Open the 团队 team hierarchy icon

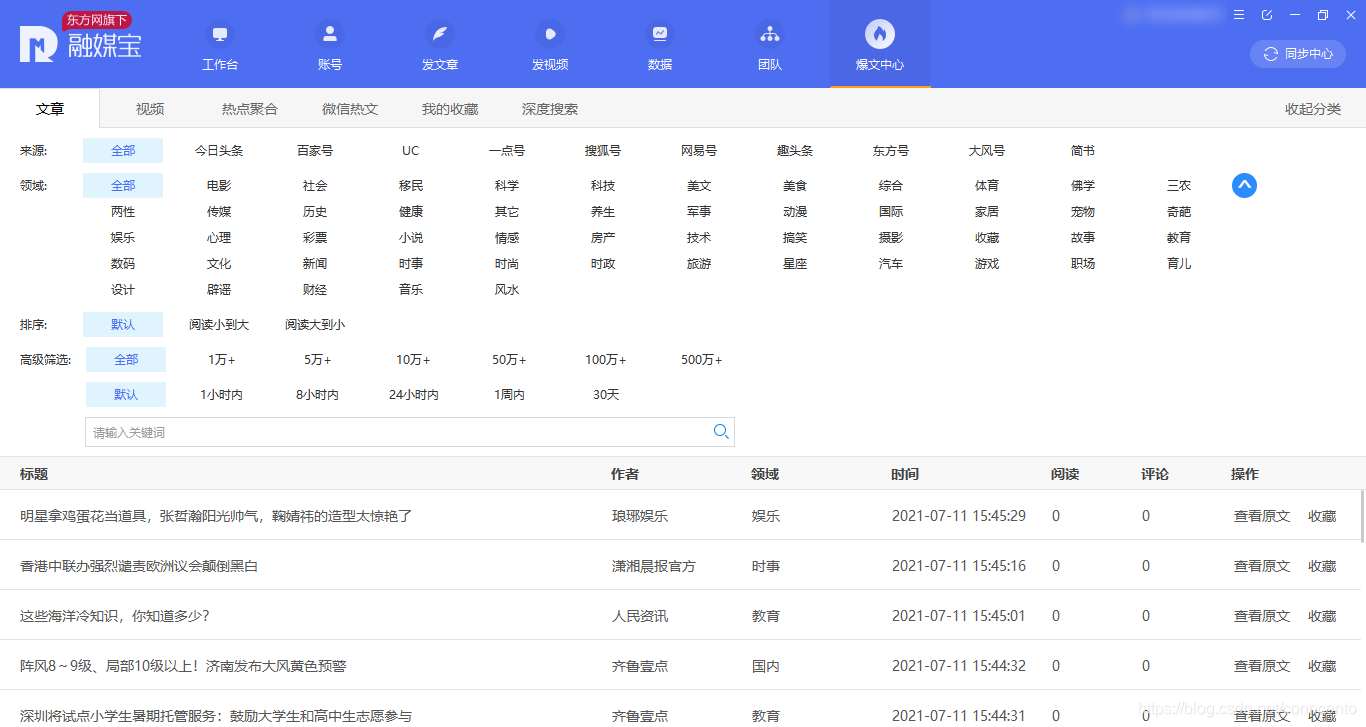coord(770,34)
